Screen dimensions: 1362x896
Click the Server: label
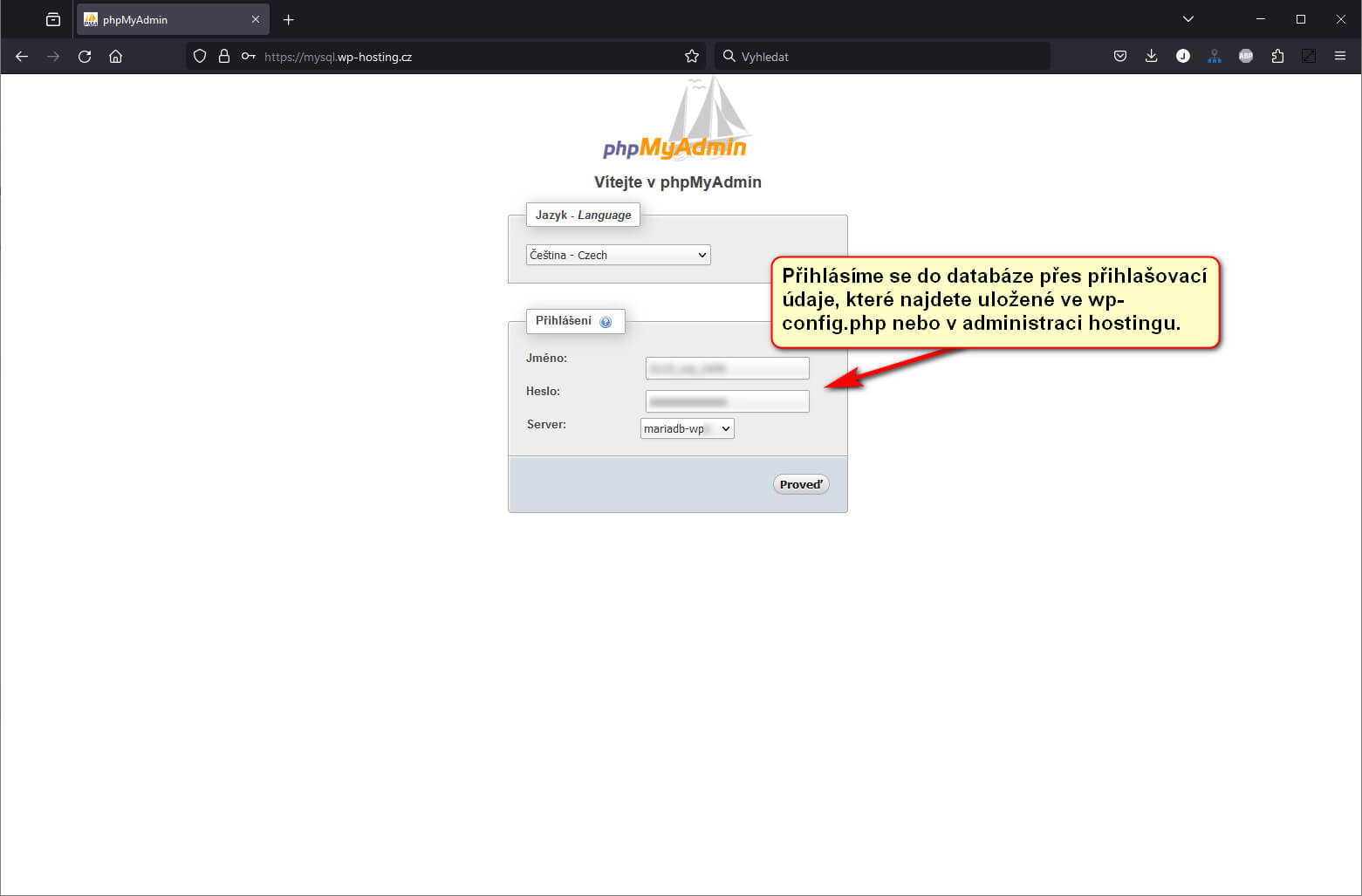pos(546,425)
